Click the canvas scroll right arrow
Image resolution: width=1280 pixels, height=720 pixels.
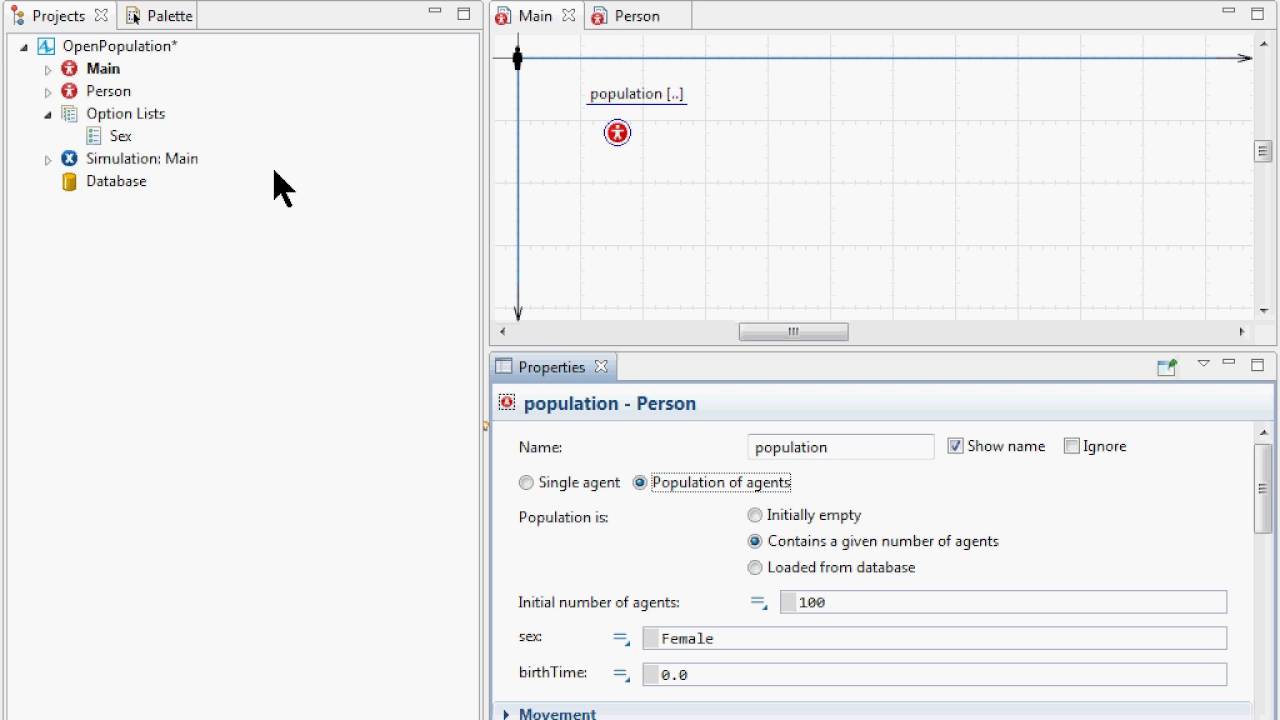pos(1242,332)
